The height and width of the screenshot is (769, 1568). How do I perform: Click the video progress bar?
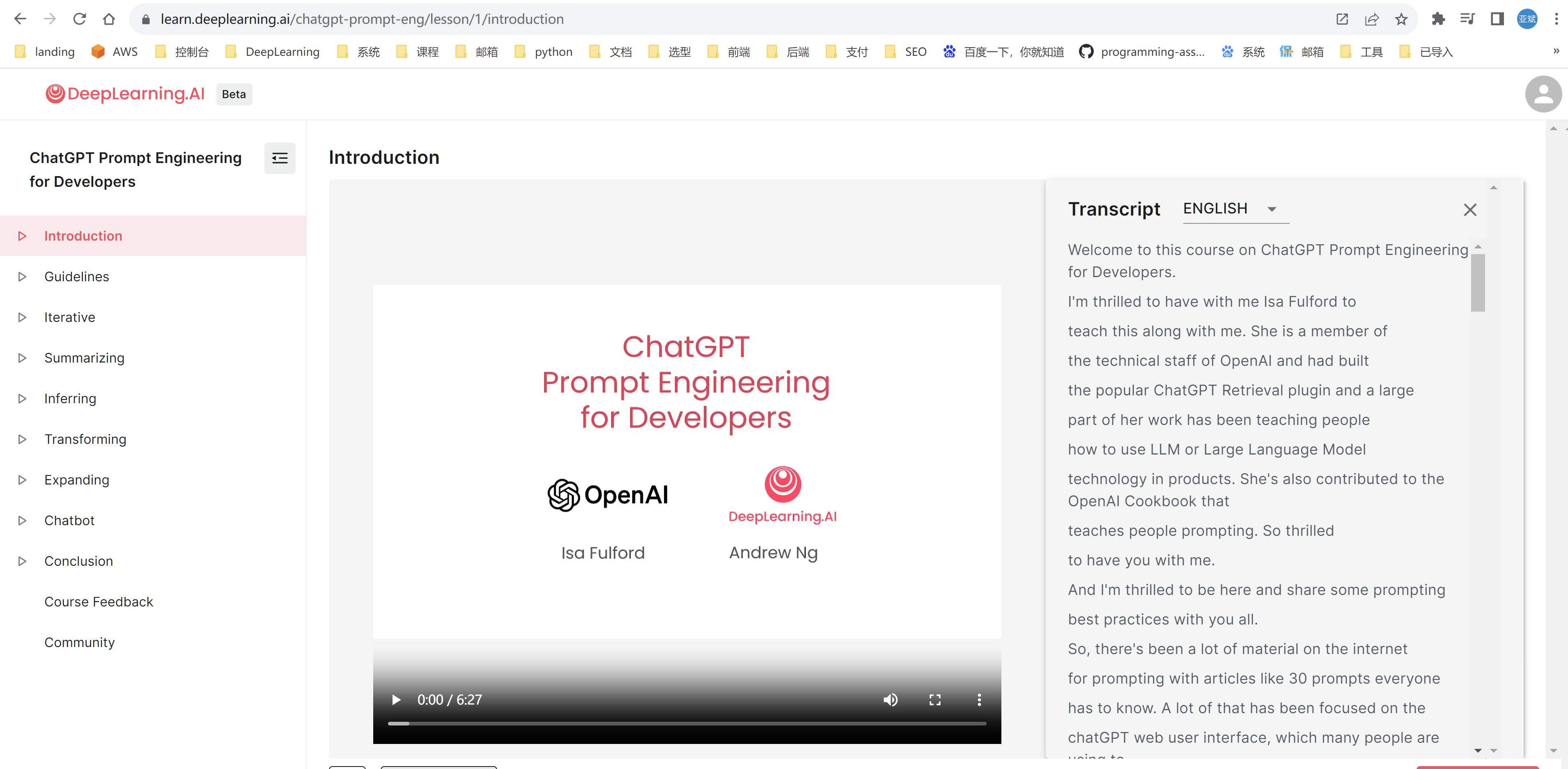686,723
